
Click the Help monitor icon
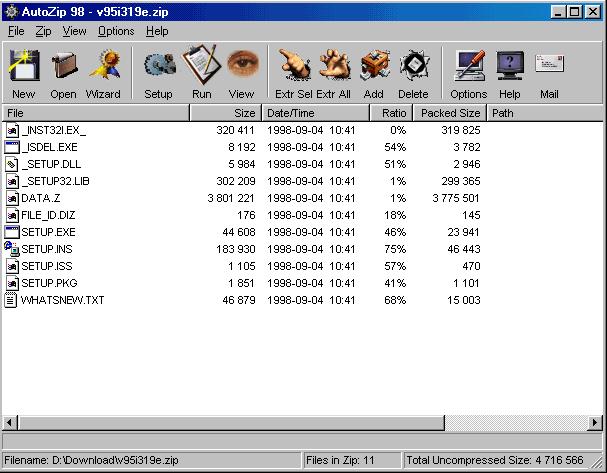coord(509,66)
